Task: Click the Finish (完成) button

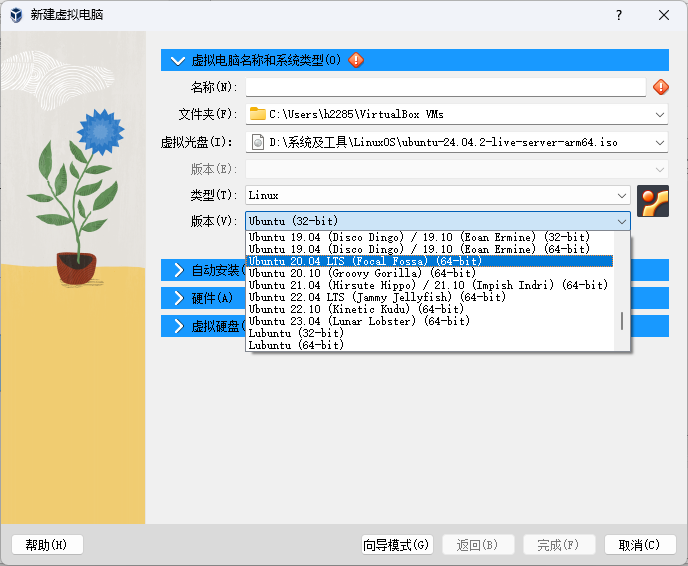Action: point(559,545)
